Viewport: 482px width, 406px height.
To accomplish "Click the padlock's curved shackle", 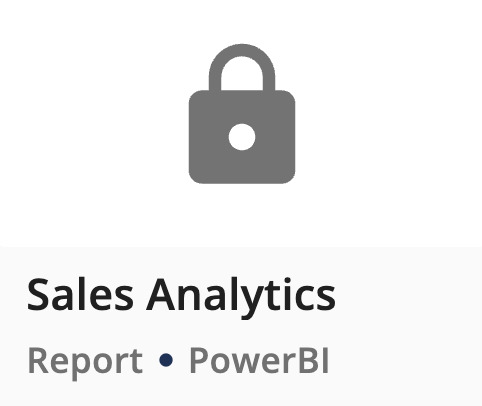I will point(242,67).
